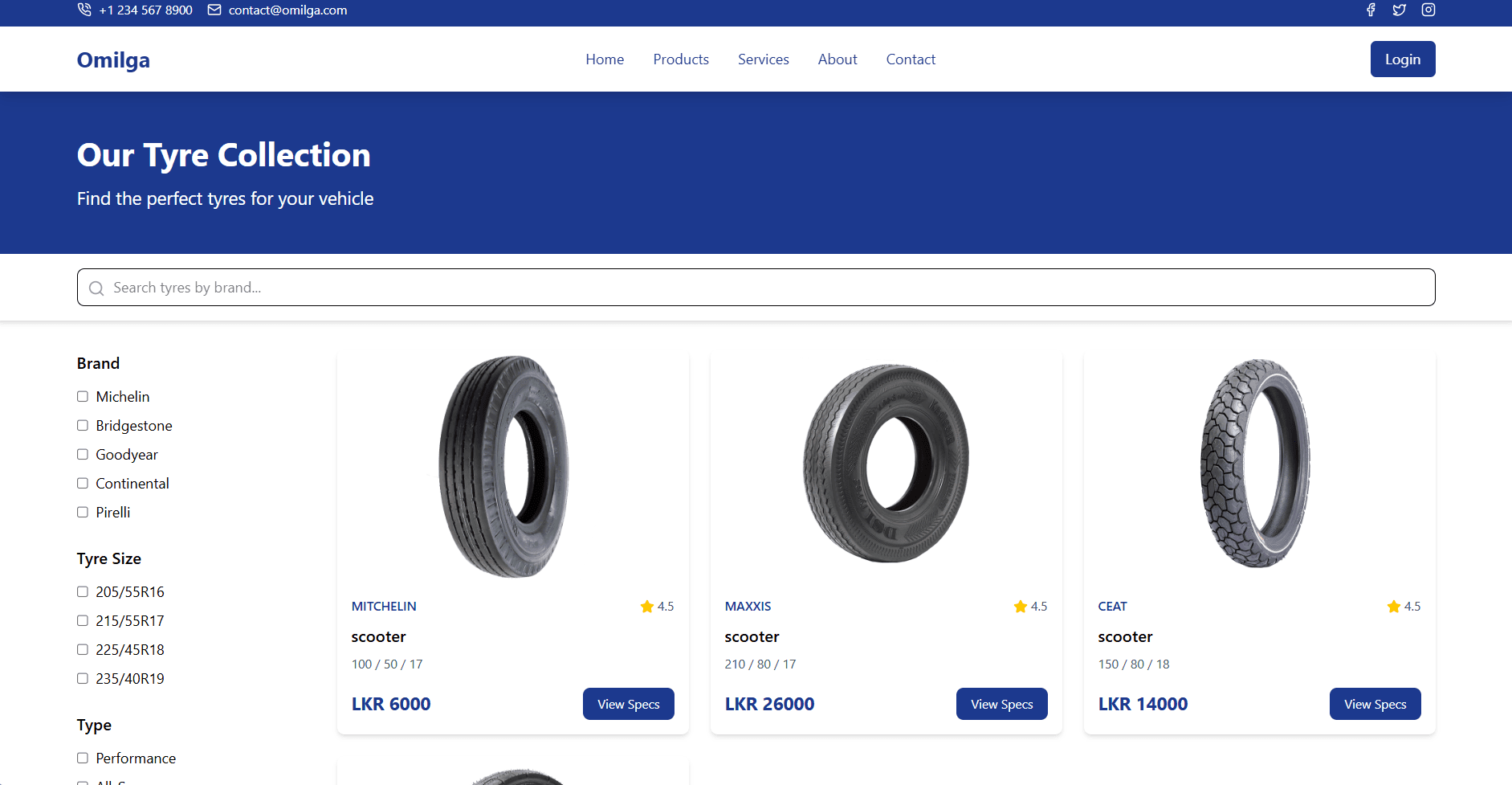View specs for the CEAT scooter tyre
Image resolution: width=1512 pixels, height=785 pixels.
[x=1375, y=704]
